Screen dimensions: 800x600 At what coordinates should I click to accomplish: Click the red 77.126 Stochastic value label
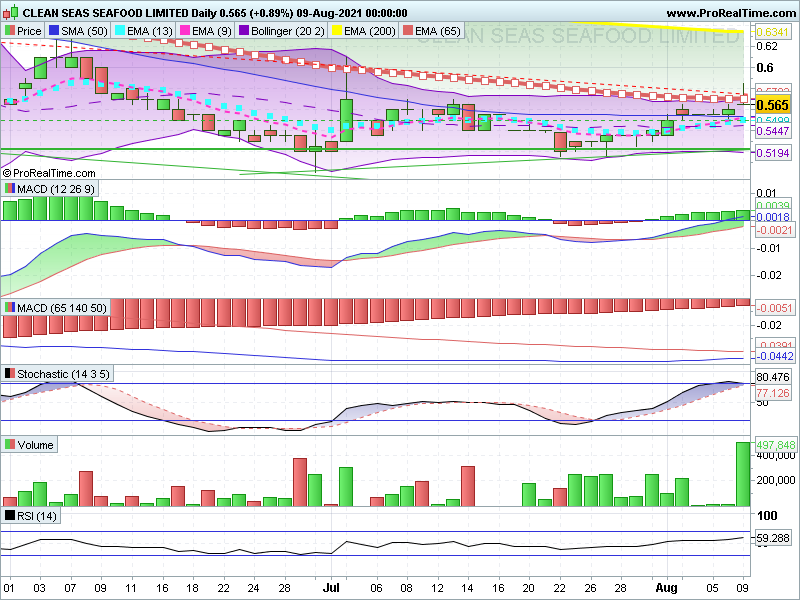772,393
